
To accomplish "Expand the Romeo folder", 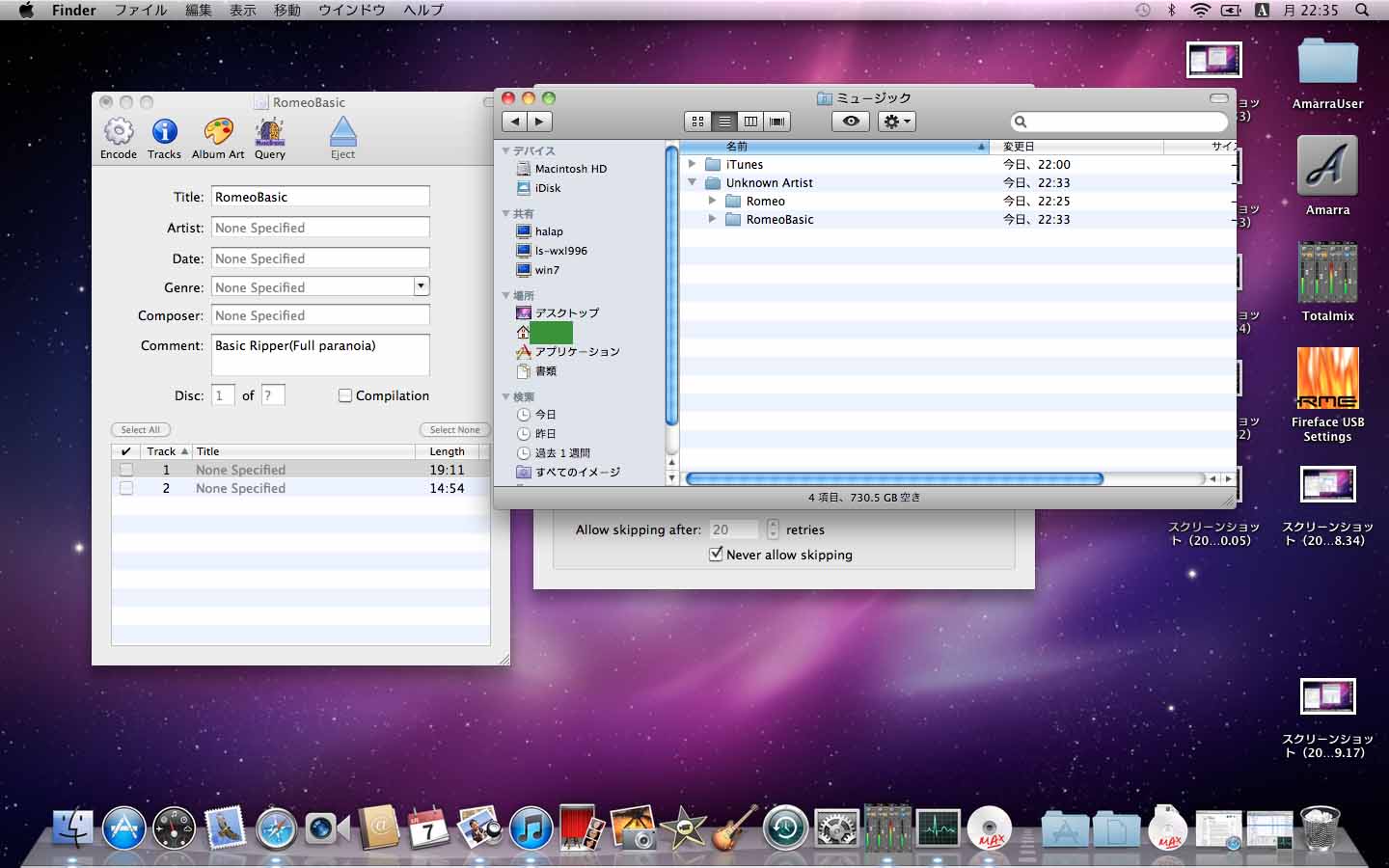I will coord(712,201).
